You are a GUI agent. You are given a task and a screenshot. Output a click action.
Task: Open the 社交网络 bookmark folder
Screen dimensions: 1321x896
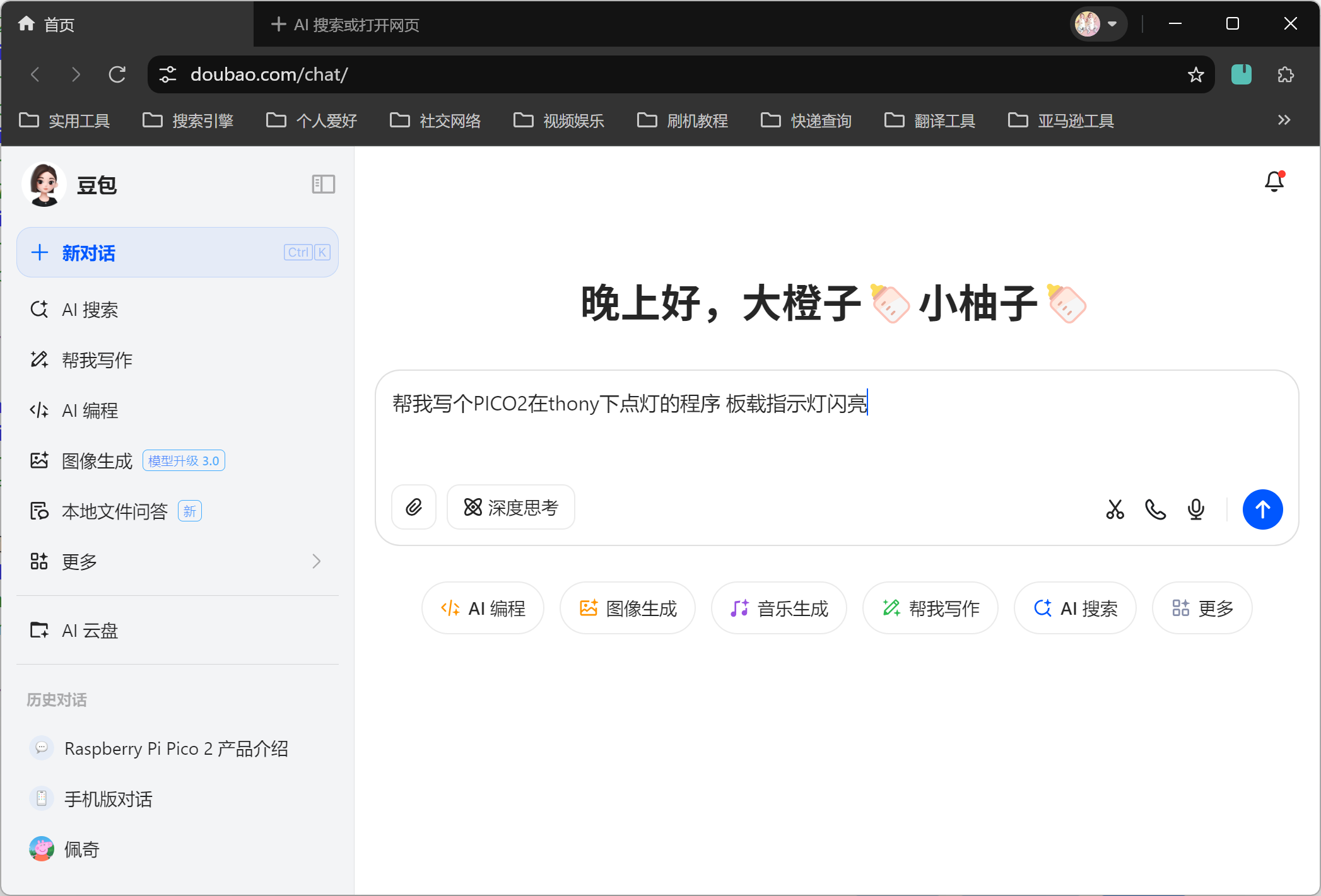tap(435, 120)
